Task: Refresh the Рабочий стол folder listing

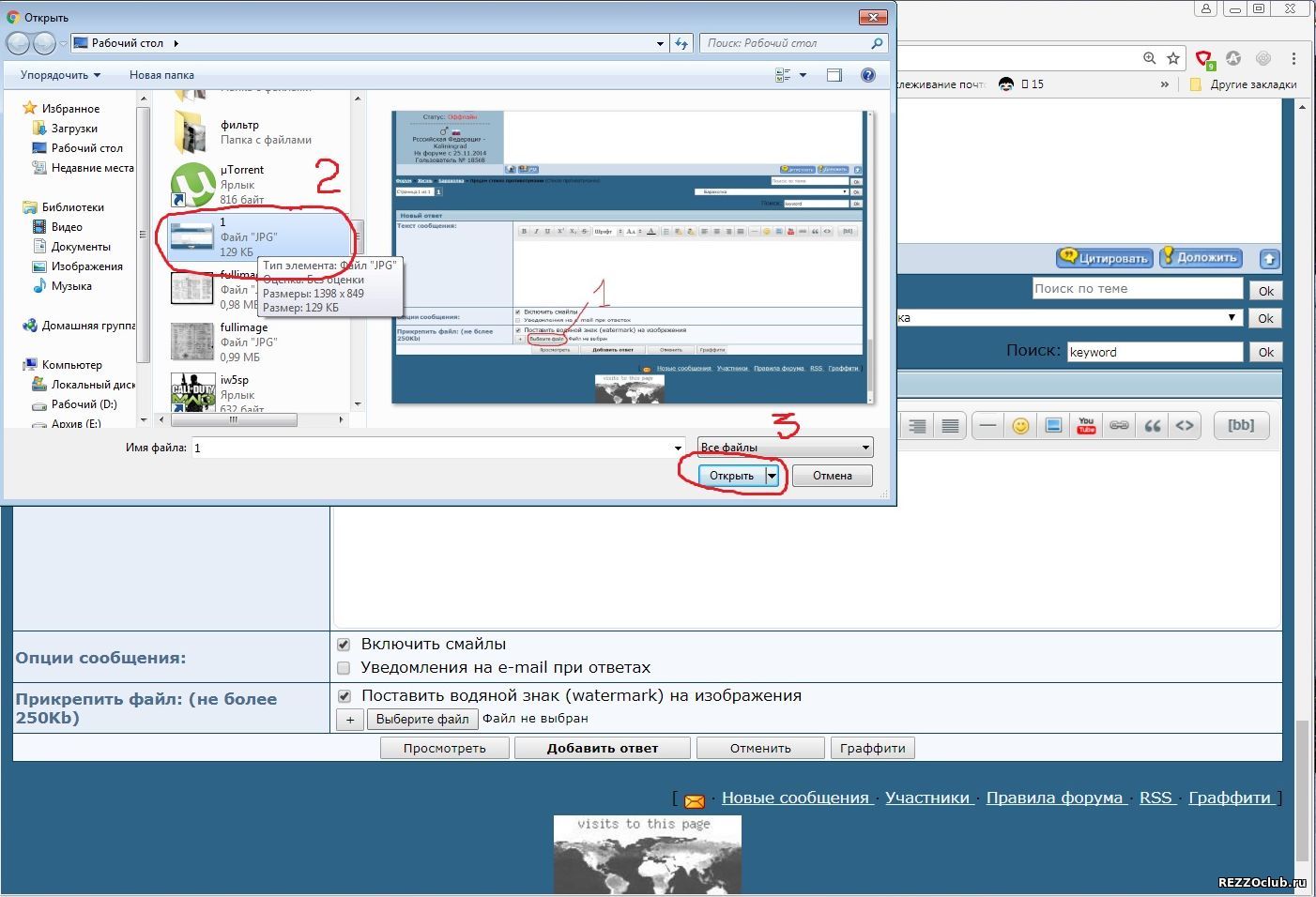Action: tap(681, 43)
